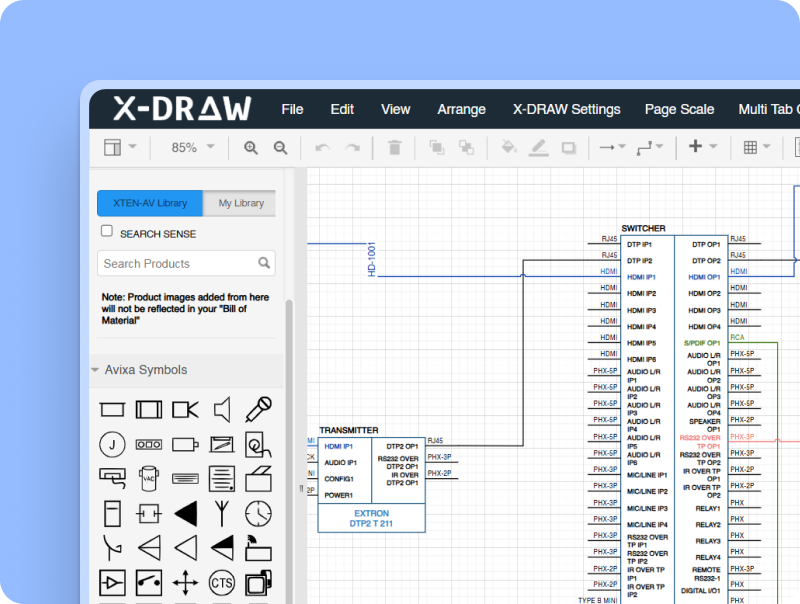
Task: Open the panel layout dropdown arrow
Action: coord(133,146)
